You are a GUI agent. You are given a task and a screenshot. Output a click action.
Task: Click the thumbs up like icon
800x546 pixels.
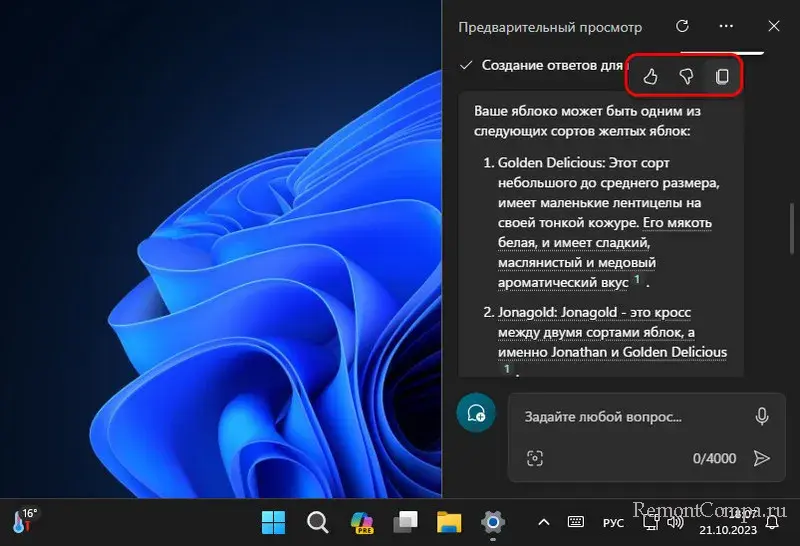650,76
